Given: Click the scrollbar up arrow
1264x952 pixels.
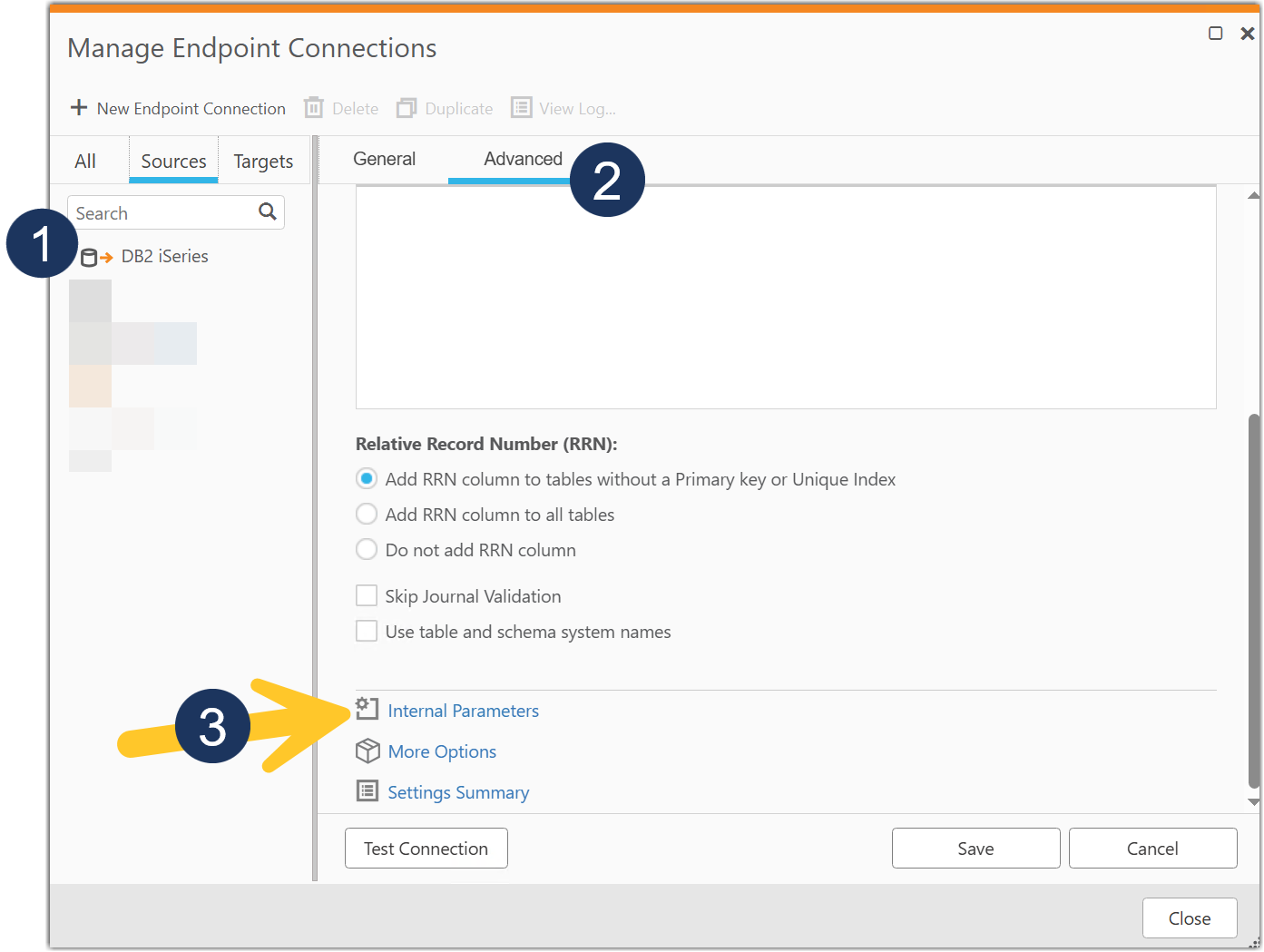Looking at the screenshot, I should (1254, 193).
